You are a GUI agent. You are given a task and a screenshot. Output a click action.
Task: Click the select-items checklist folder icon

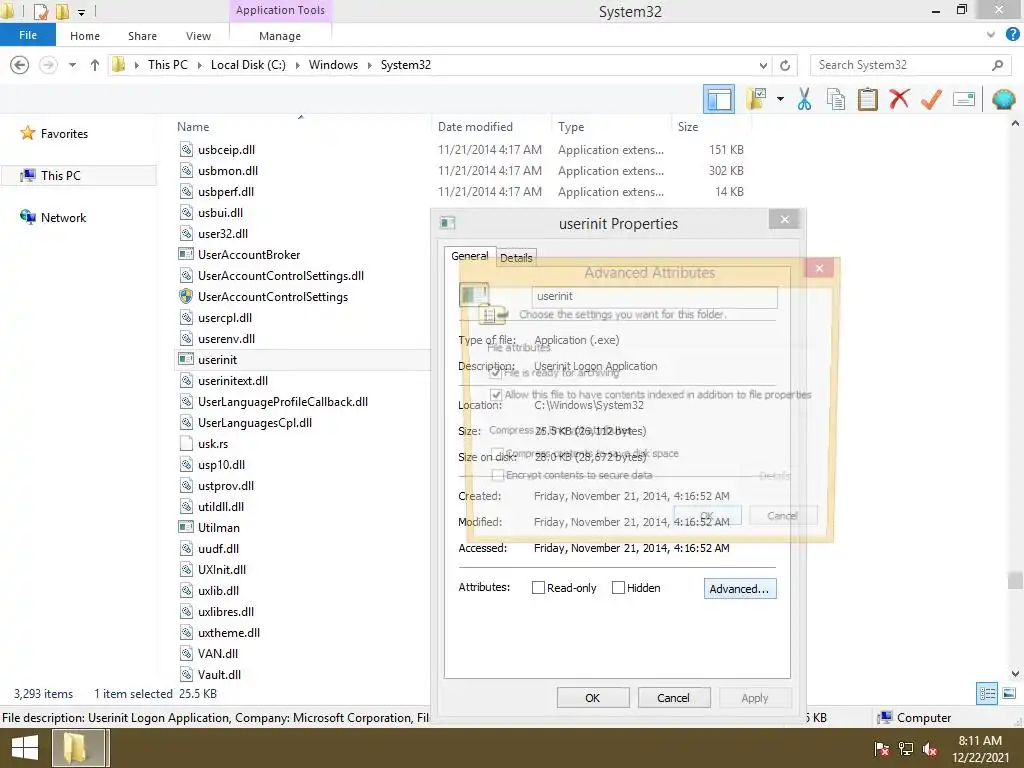[x=756, y=99]
